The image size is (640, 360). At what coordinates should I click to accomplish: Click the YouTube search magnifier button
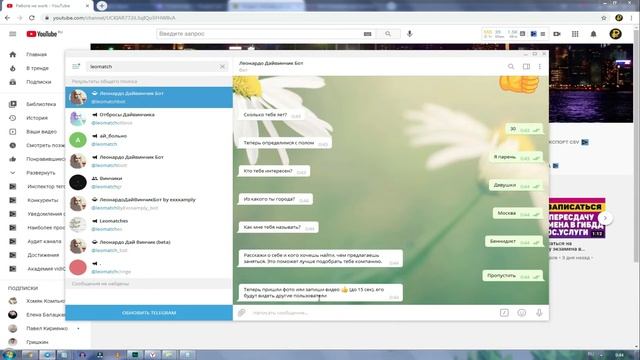tap(388, 34)
